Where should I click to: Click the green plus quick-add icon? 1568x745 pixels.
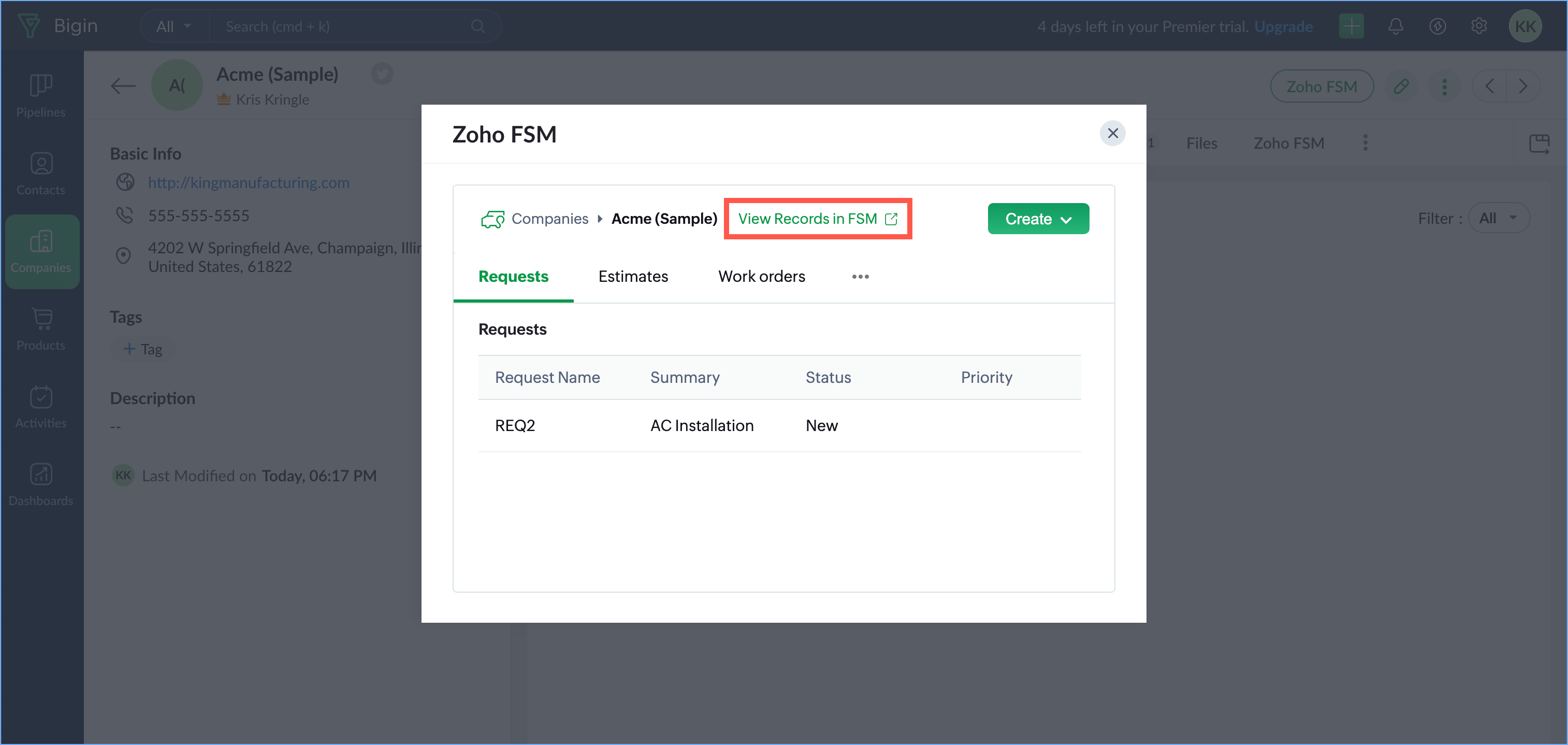(1352, 26)
